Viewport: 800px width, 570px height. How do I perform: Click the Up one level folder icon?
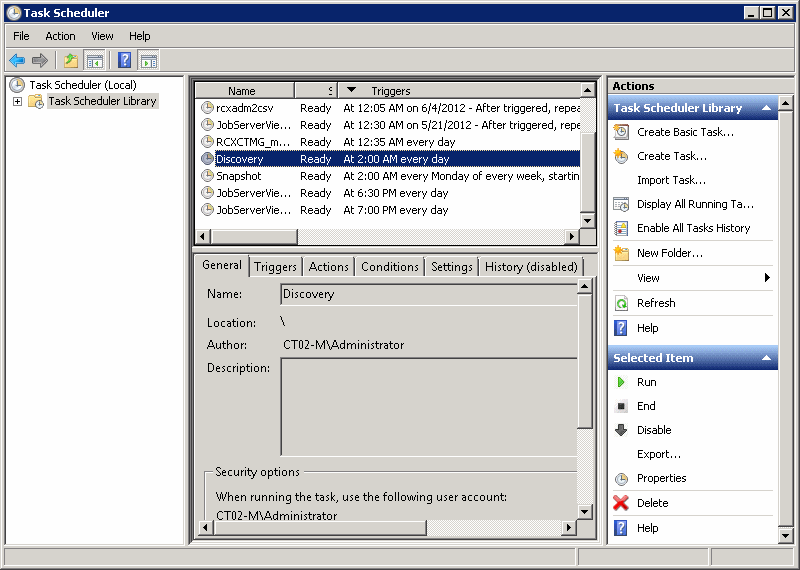coord(71,60)
